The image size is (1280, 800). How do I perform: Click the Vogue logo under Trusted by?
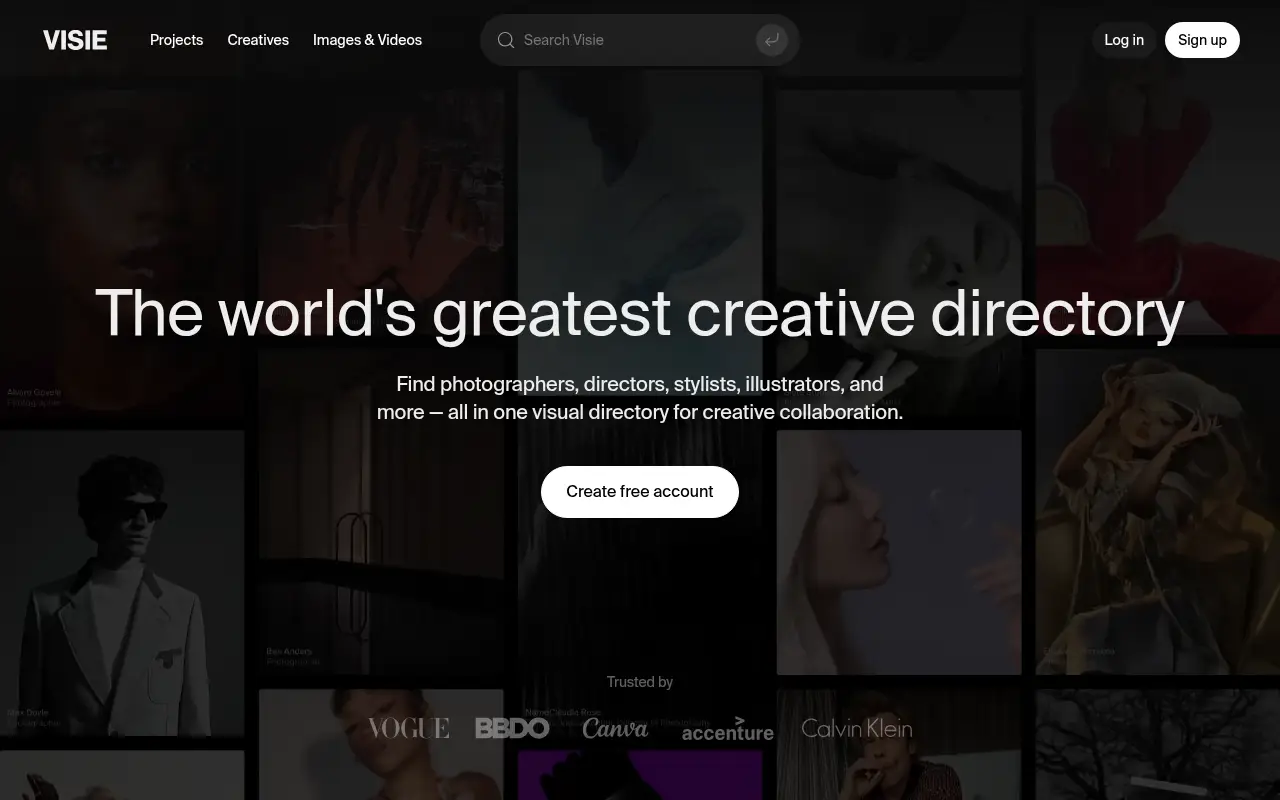coord(408,728)
